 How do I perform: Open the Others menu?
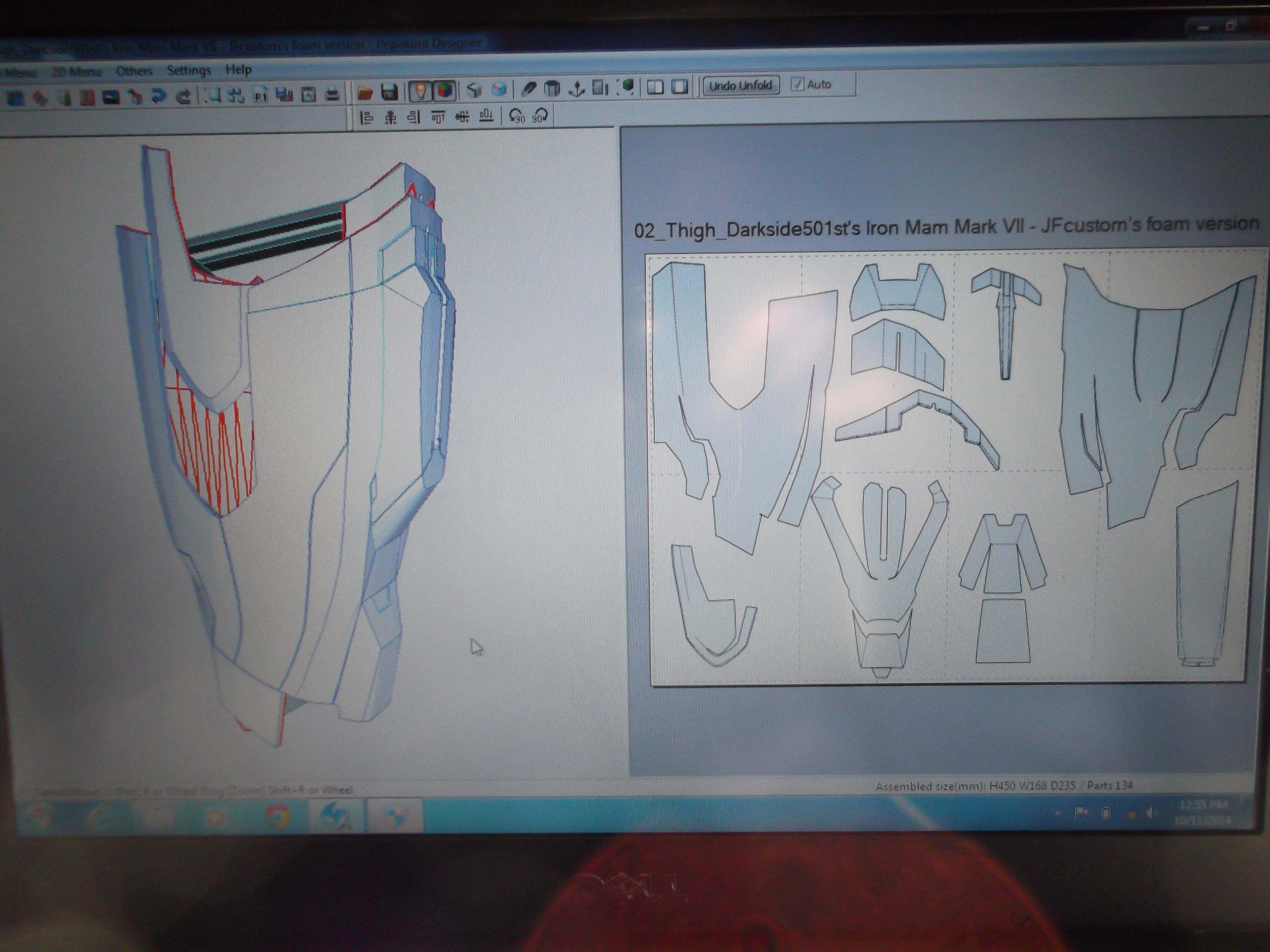(x=134, y=70)
